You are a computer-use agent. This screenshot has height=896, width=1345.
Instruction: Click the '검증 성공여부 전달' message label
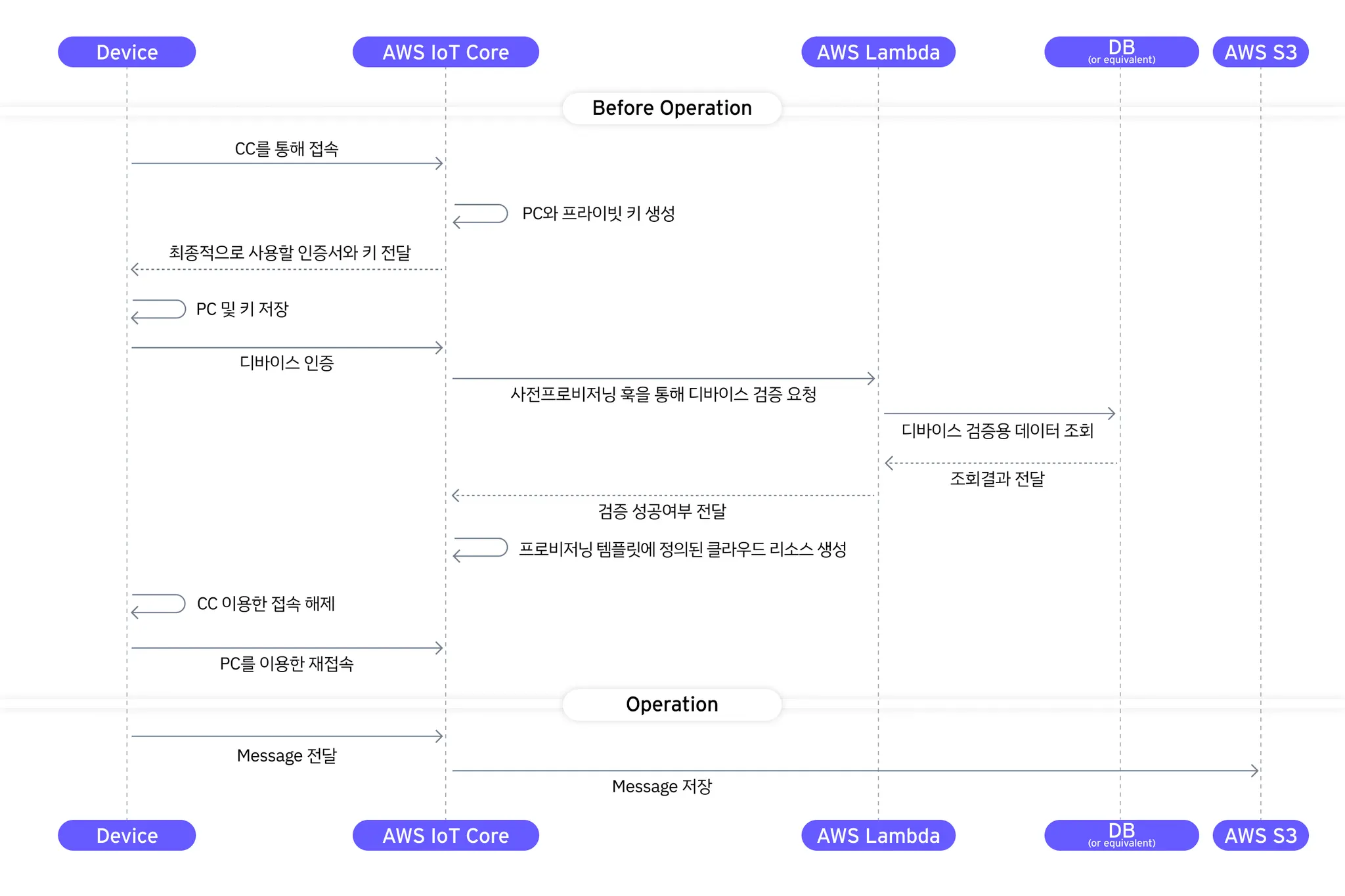662,511
